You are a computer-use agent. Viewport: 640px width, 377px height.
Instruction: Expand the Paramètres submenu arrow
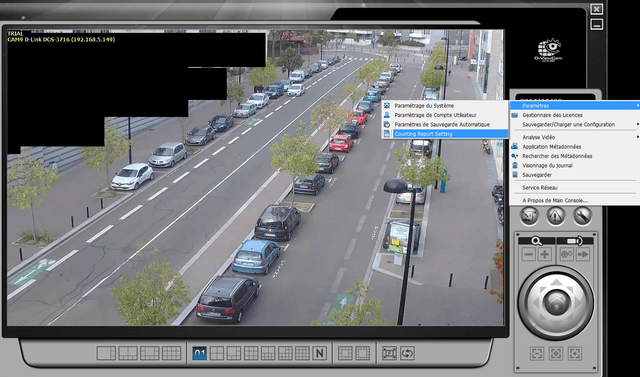(x=638, y=106)
